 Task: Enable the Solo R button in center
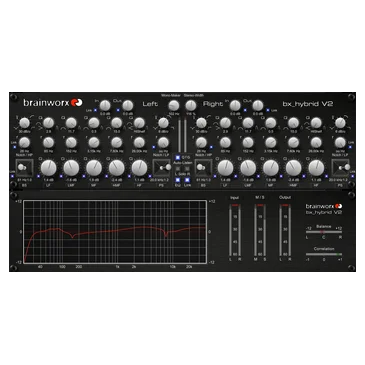point(187,169)
